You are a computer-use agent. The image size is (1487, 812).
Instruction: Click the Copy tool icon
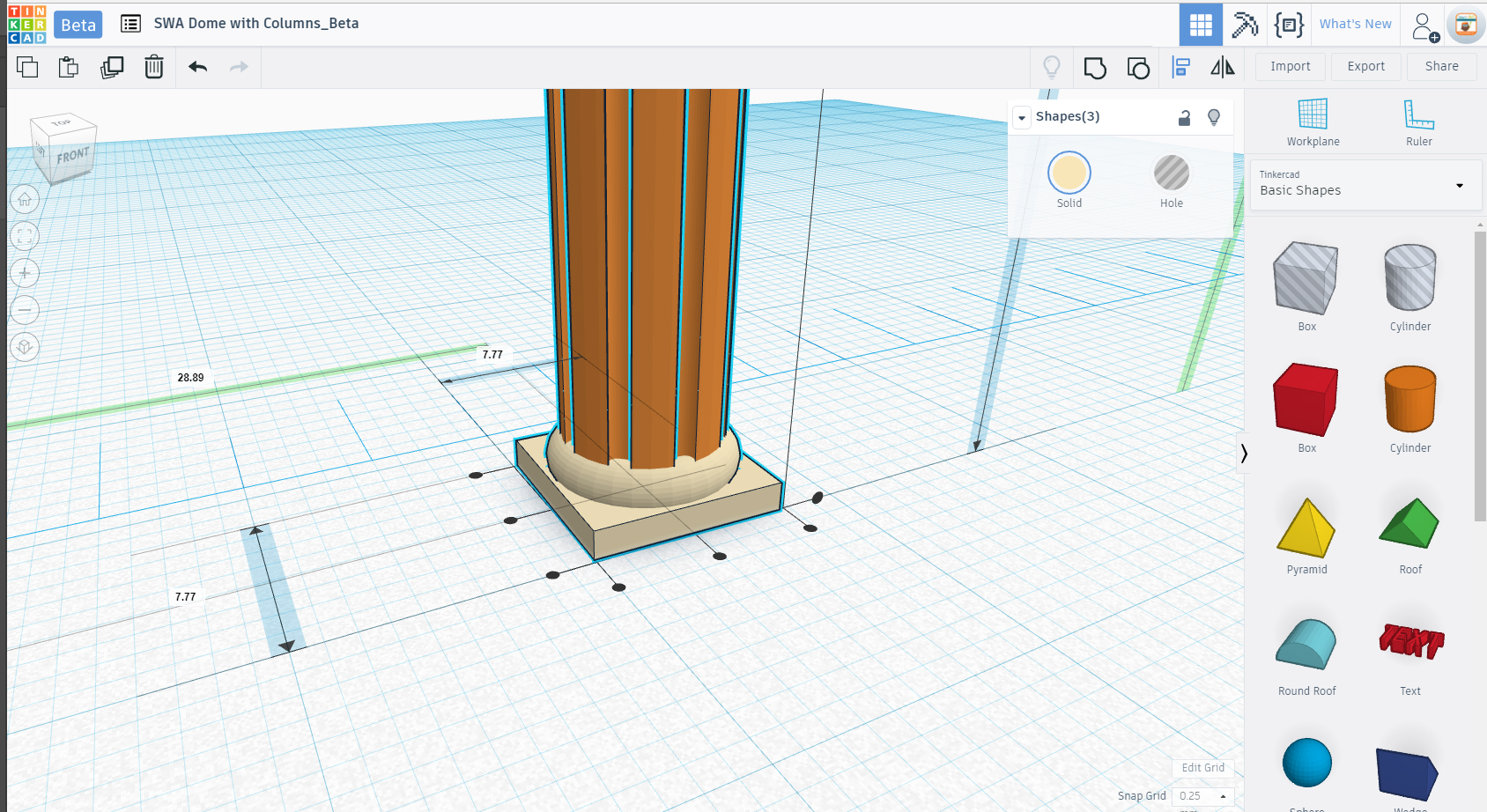click(27, 67)
